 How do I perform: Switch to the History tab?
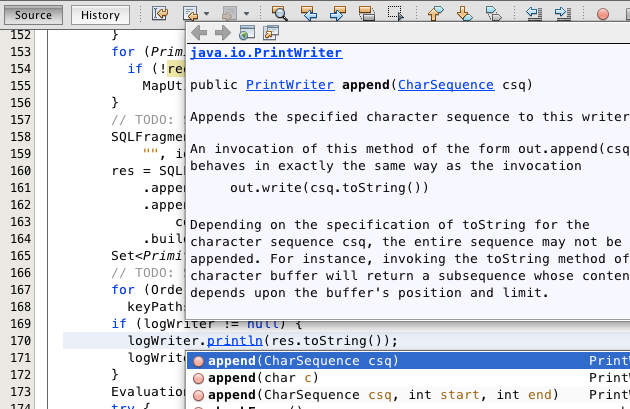coord(100,15)
